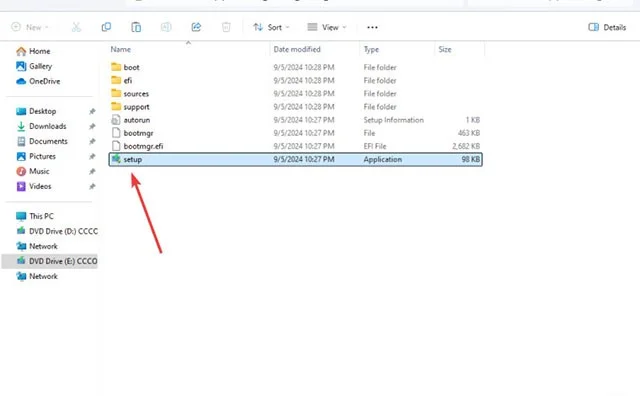
Task: Toggle the Details pane button
Action: pos(607,27)
